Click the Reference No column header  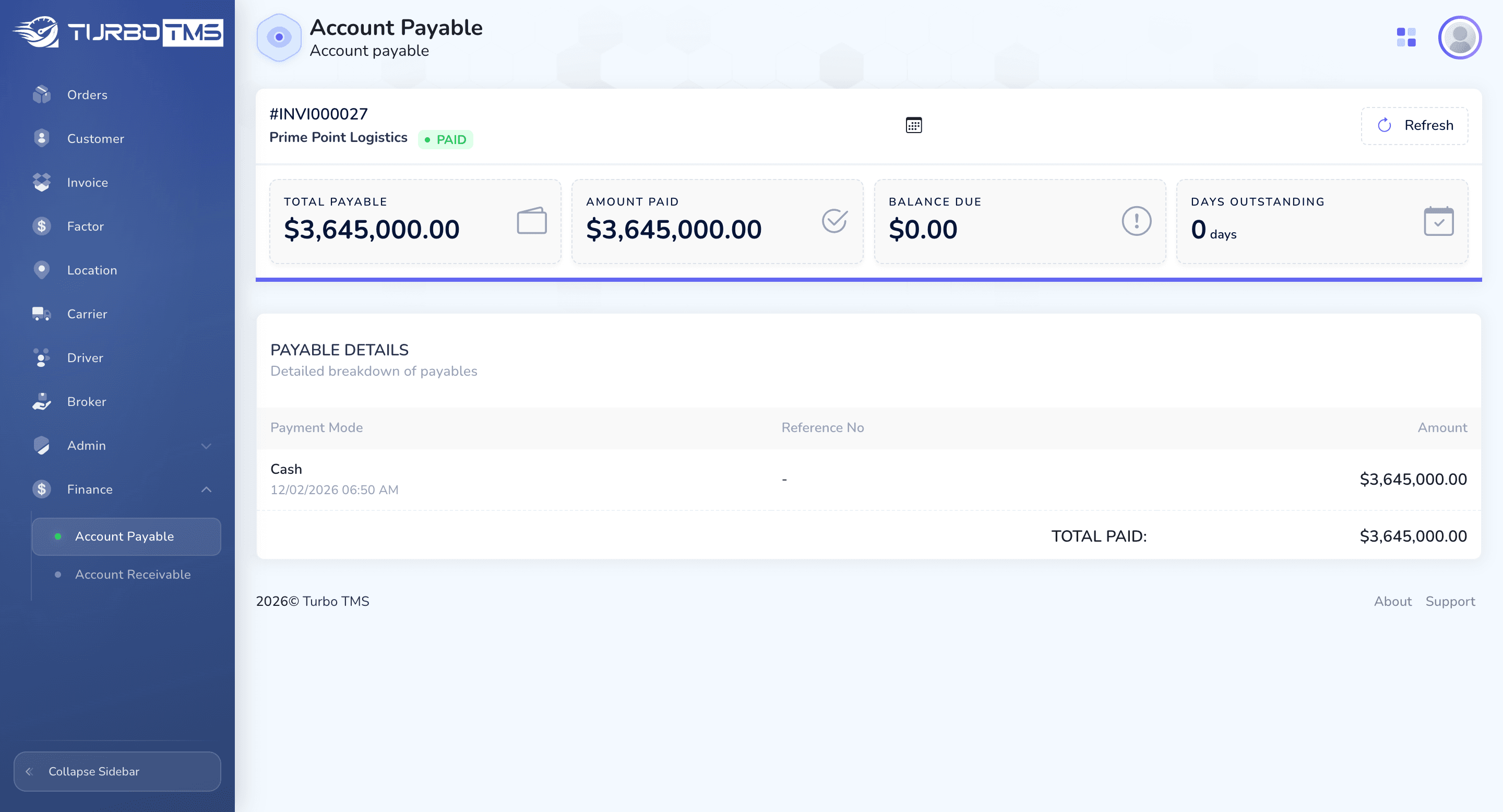coord(822,427)
